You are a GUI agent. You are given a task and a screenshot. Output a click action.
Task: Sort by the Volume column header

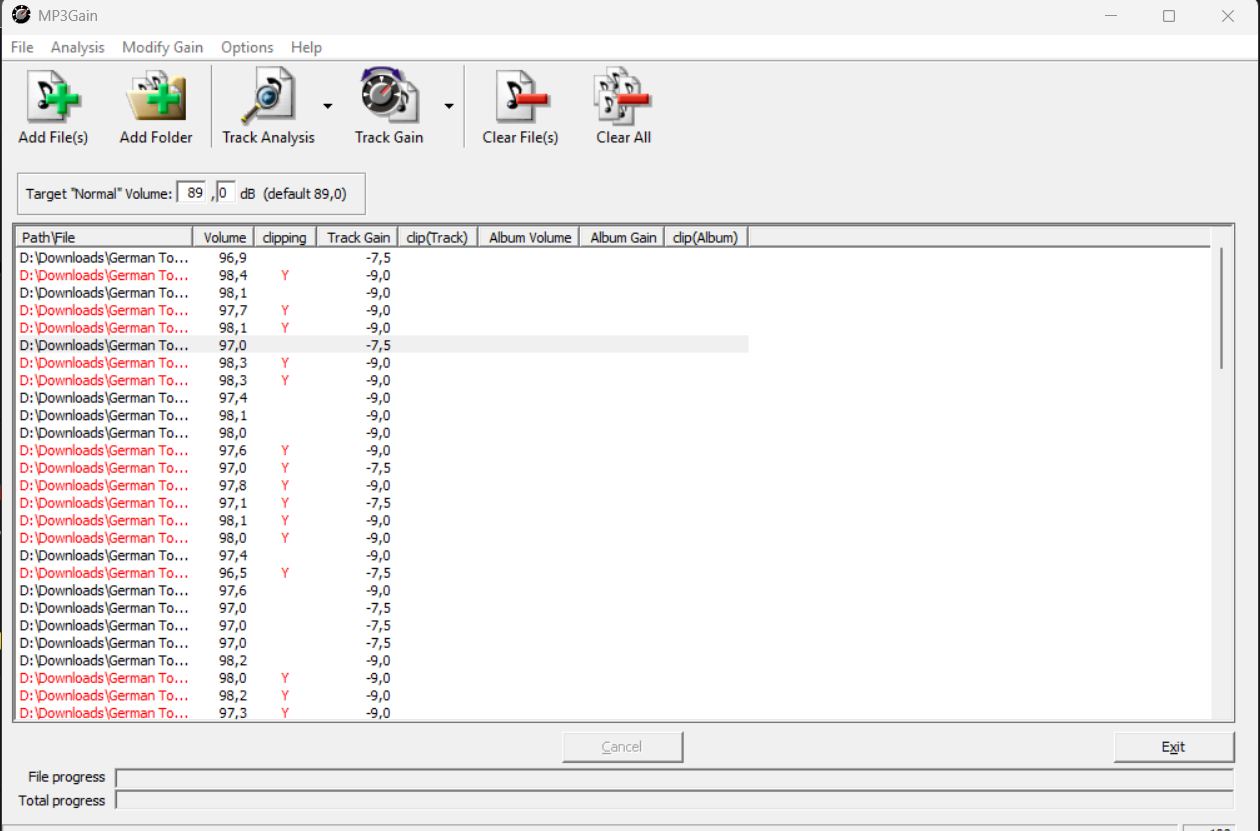click(x=224, y=237)
